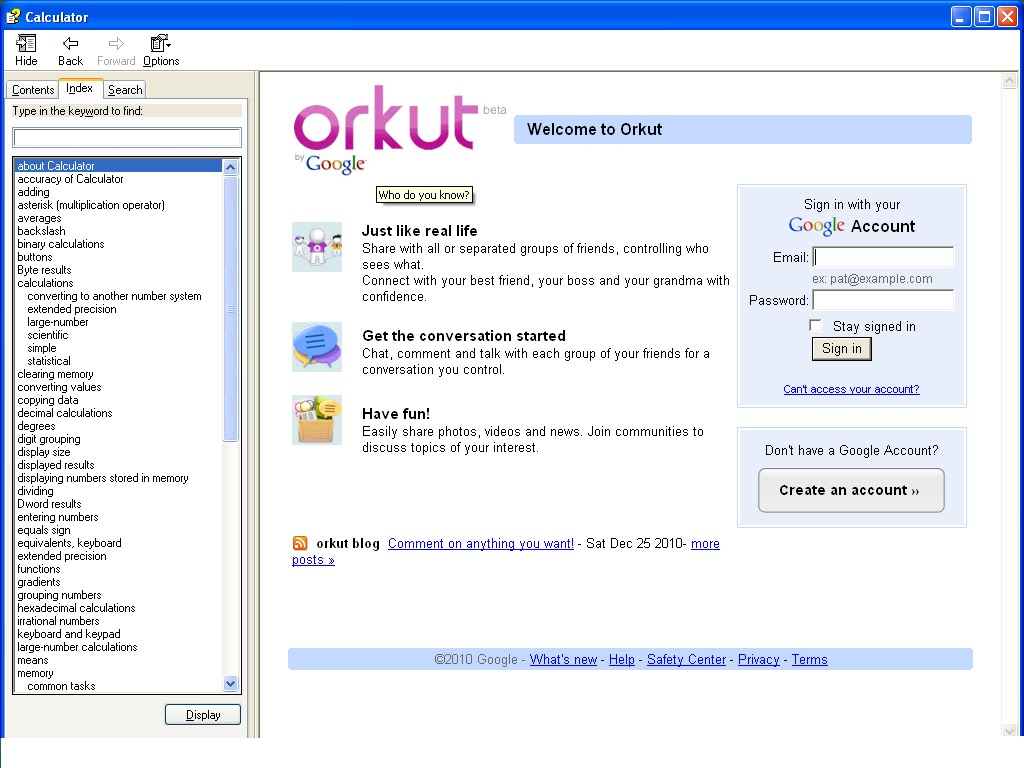The image size is (1024, 768).
Task: Click the Have fun box icon
Action: [x=317, y=420]
